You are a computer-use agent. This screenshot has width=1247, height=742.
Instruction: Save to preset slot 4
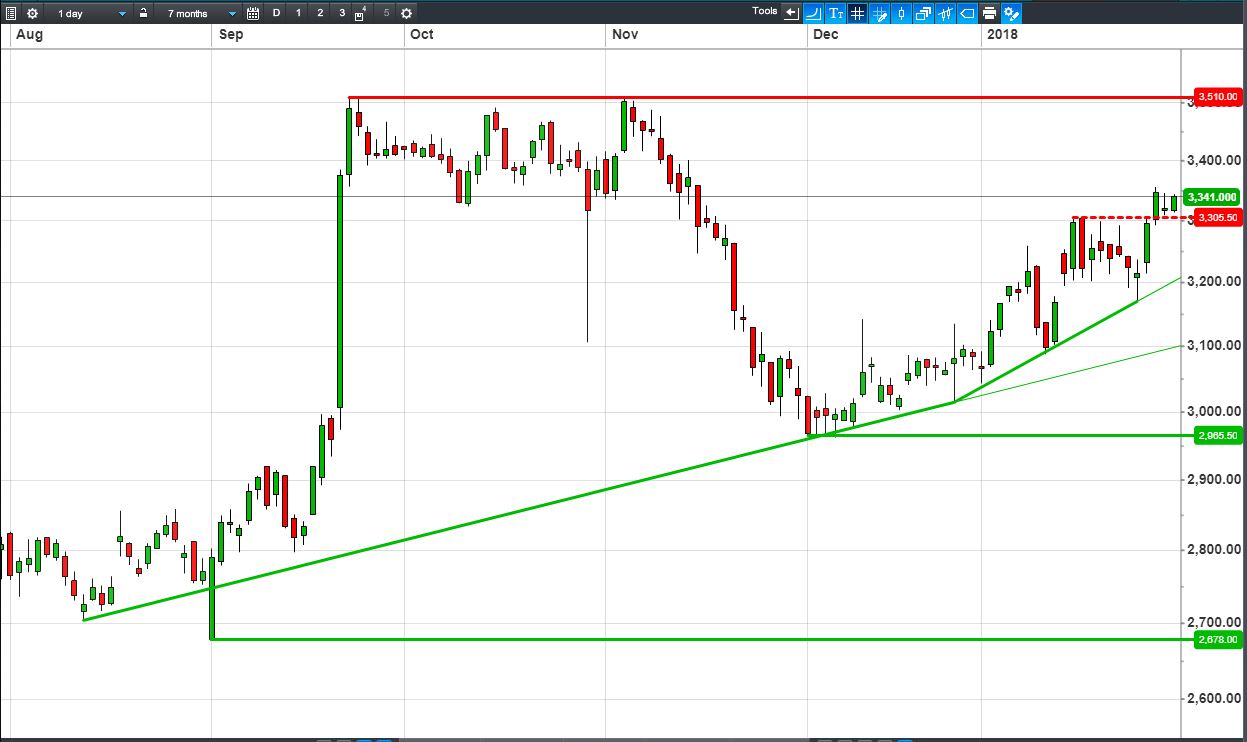(x=360, y=14)
